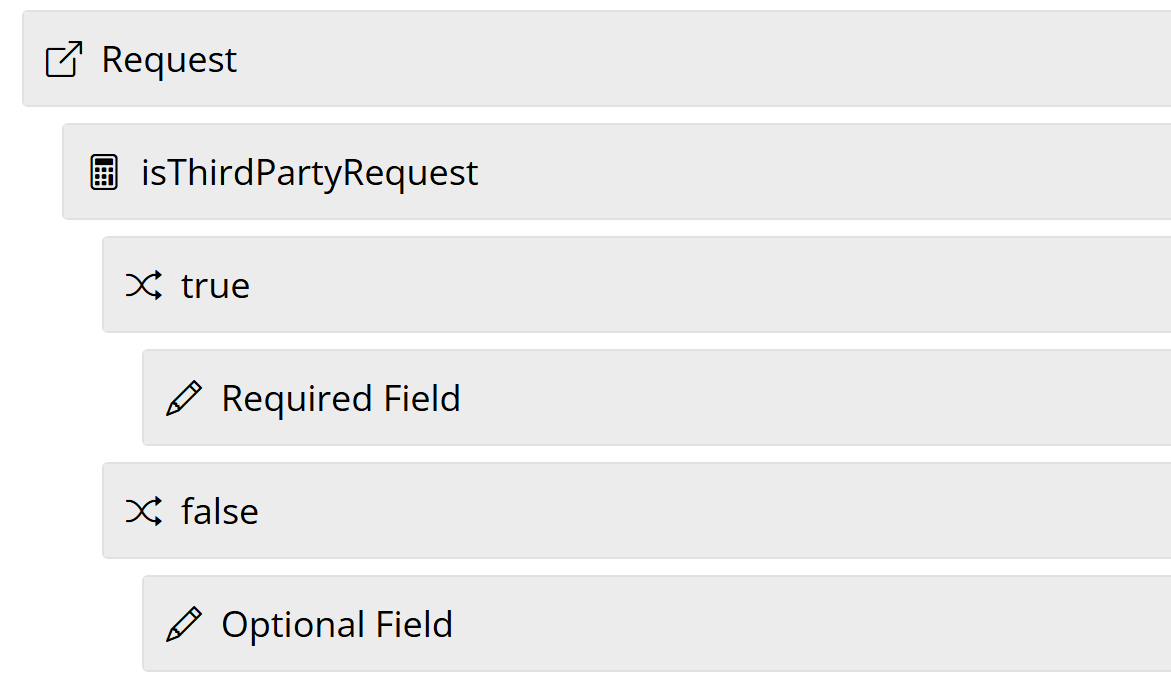Image resolution: width=1171 pixels, height=679 pixels.
Task: Click the pencil icon beside Required Field
Action: pos(184,399)
